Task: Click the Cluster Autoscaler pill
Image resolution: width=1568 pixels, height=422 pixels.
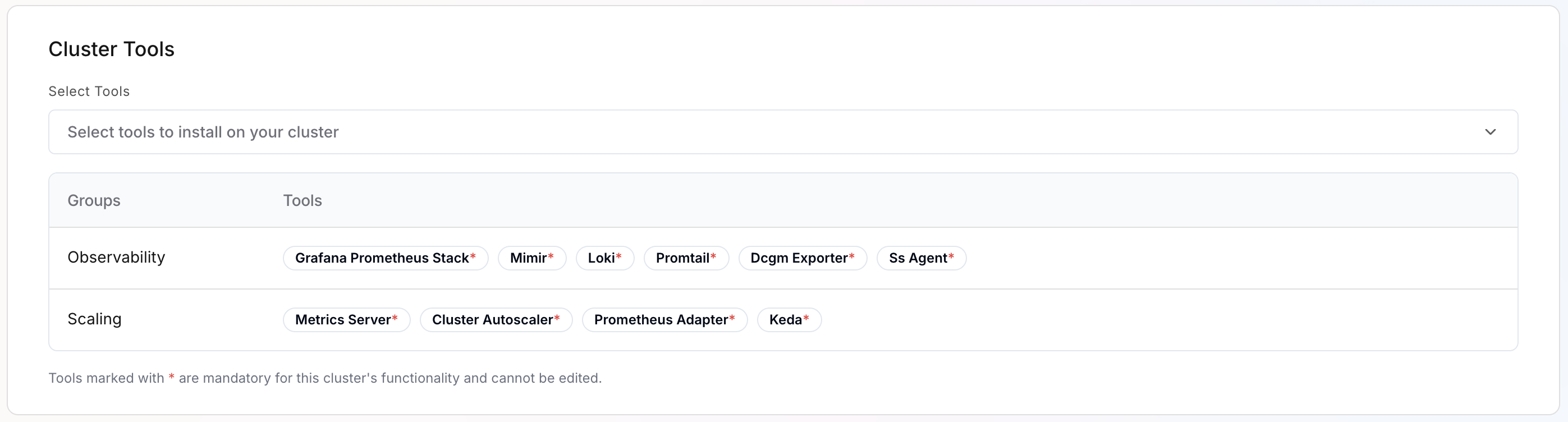Action: [496, 319]
